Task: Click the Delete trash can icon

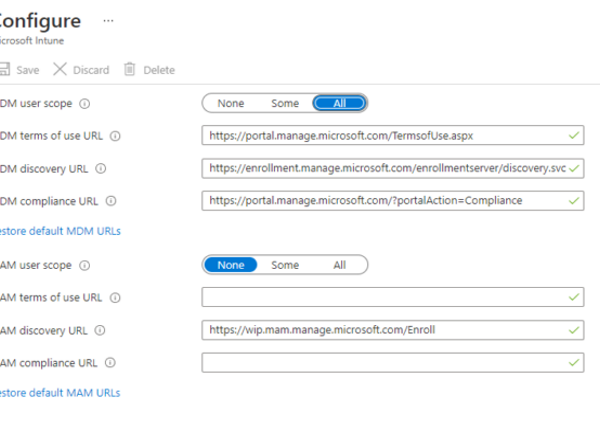Action: (x=130, y=69)
